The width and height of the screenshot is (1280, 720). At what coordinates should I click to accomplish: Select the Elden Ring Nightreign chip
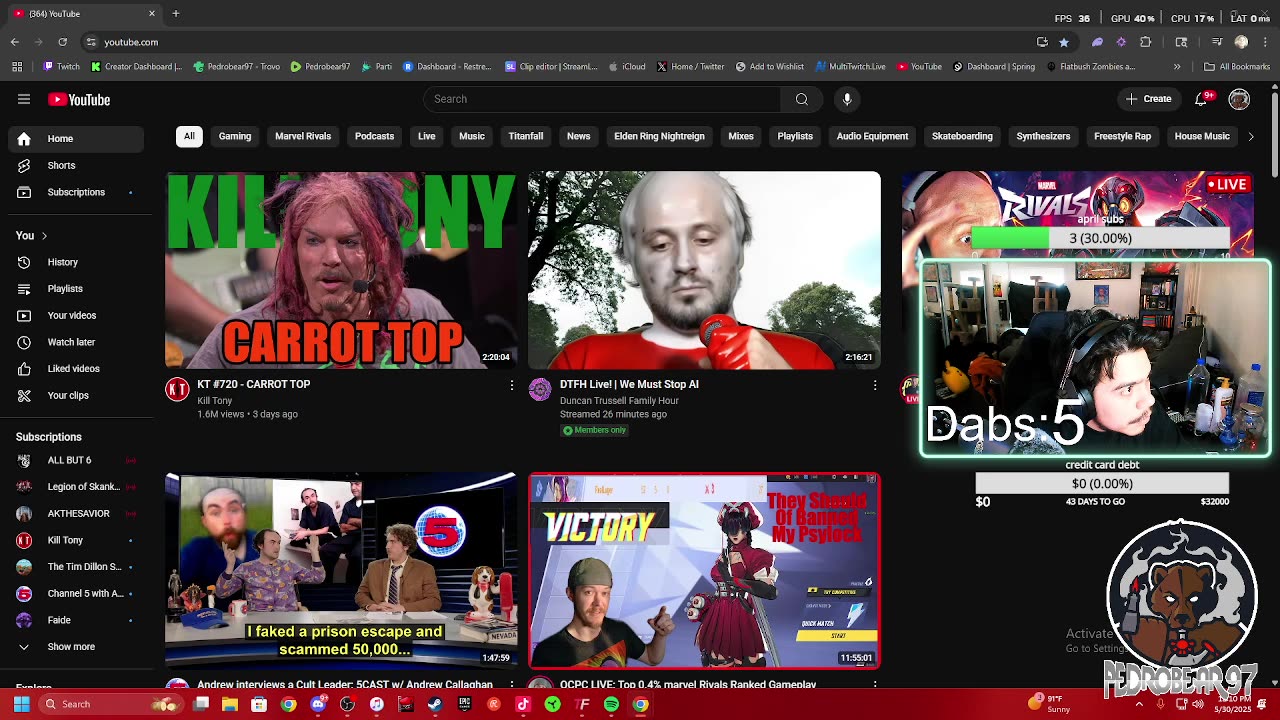tap(659, 136)
